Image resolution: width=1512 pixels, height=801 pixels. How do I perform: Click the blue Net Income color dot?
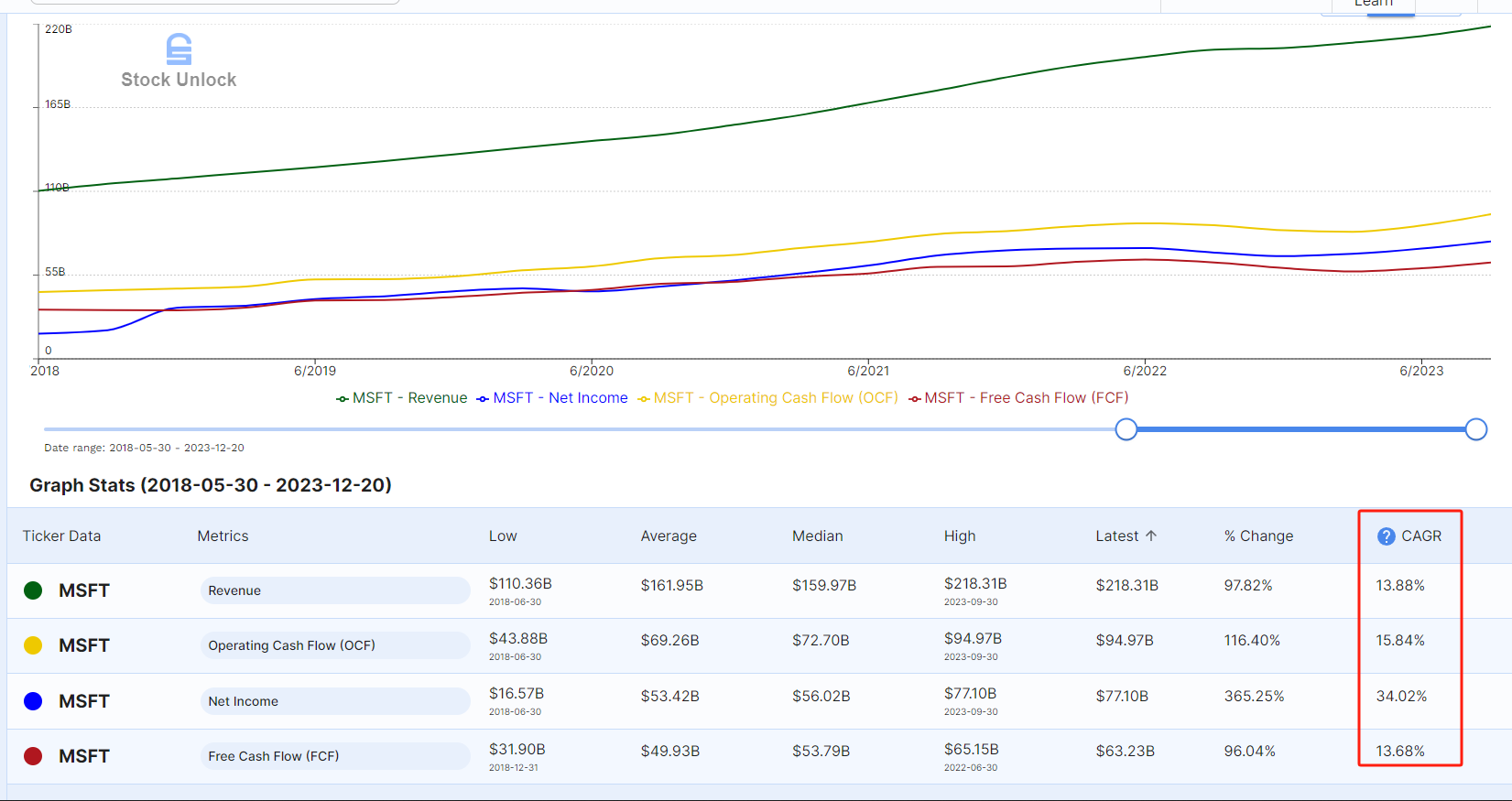tap(33, 701)
